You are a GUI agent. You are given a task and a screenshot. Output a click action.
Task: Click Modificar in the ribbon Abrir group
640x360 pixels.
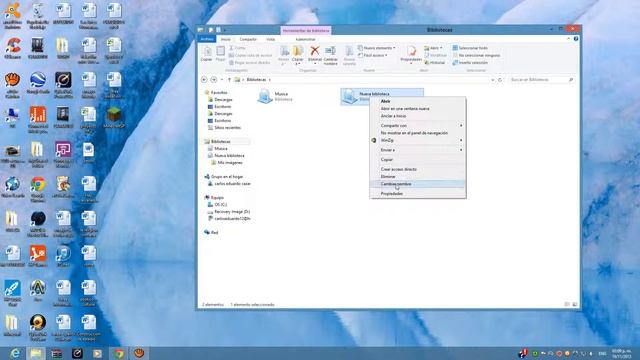(x=436, y=55)
